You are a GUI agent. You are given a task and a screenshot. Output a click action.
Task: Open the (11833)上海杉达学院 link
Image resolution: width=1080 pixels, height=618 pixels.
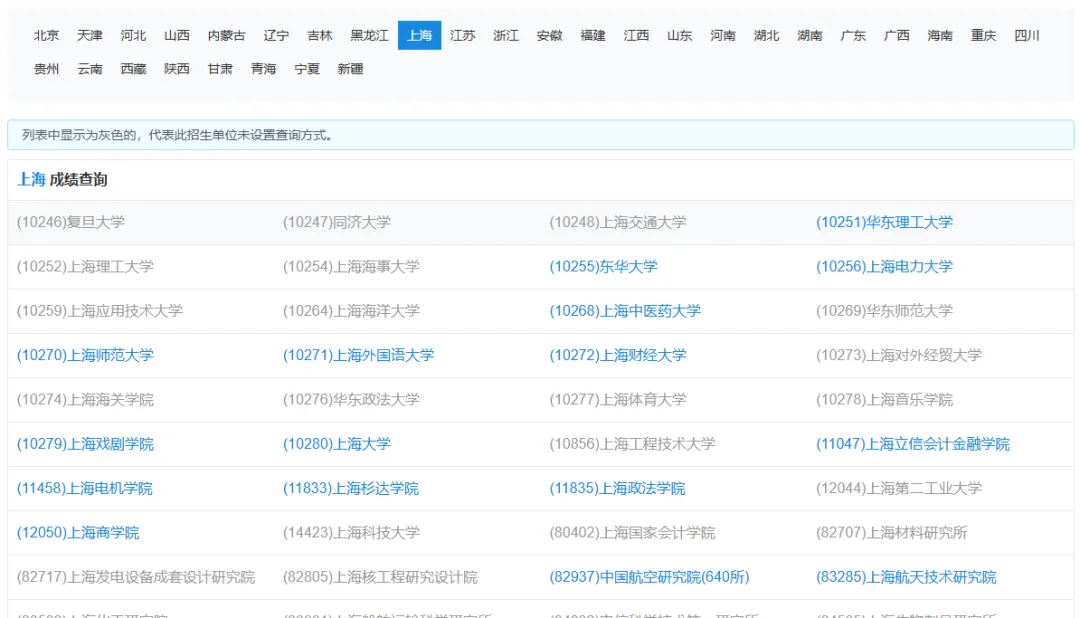pyautogui.click(x=351, y=488)
